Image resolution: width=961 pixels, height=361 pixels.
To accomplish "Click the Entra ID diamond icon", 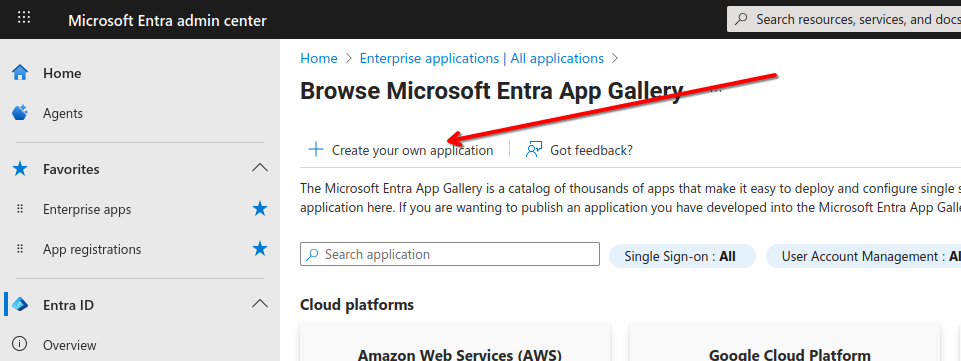I will [20, 305].
